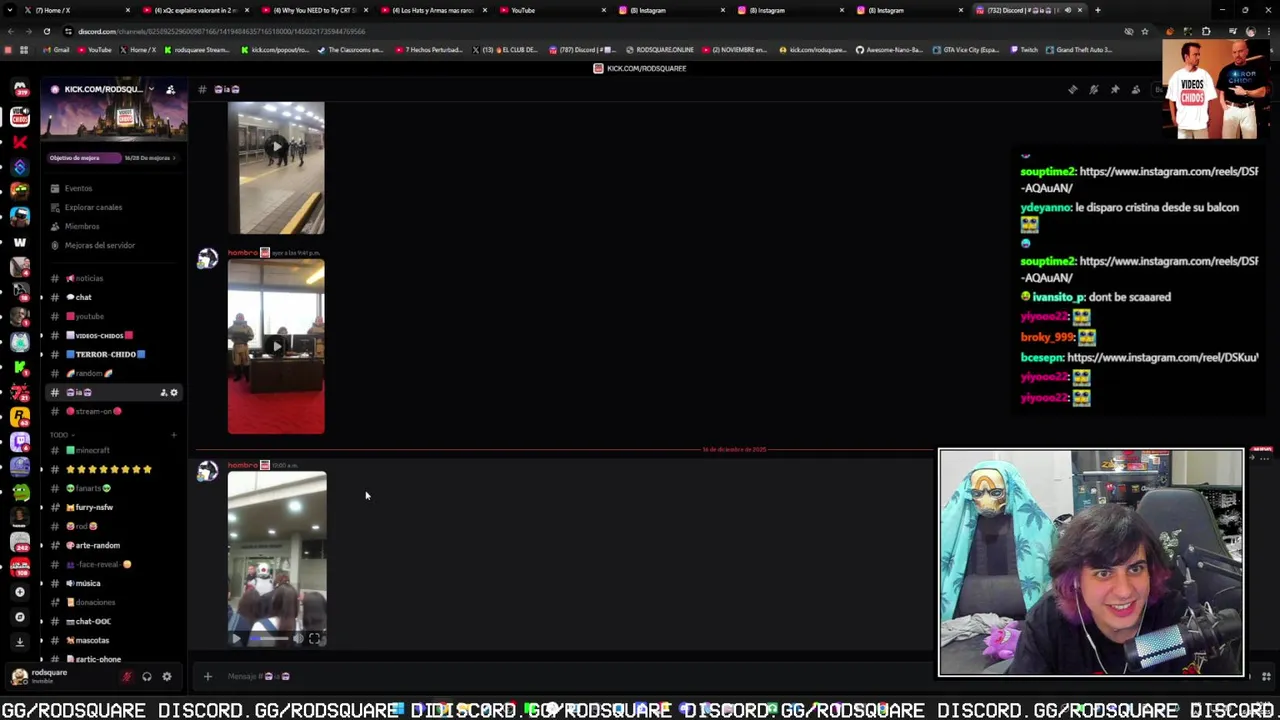
Task: Switch to the xQc explains valorant tab
Action: pyautogui.click(x=194, y=10)
